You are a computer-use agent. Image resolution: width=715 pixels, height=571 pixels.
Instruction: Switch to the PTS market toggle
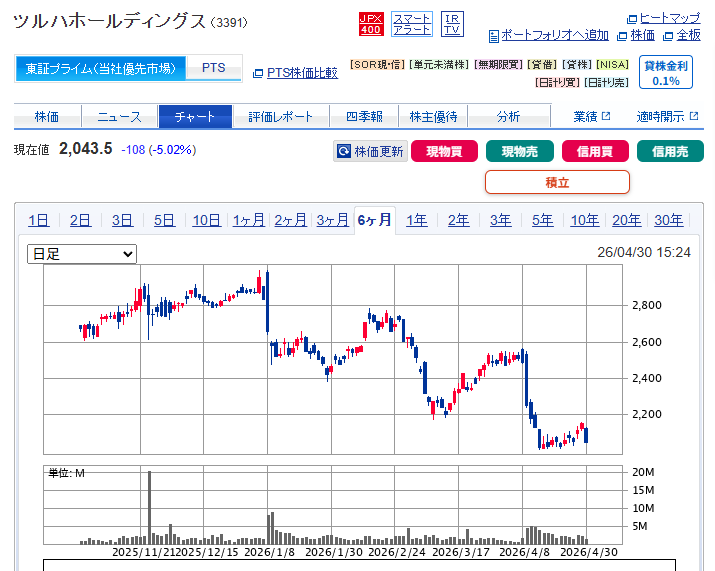(x=214, y=69)
